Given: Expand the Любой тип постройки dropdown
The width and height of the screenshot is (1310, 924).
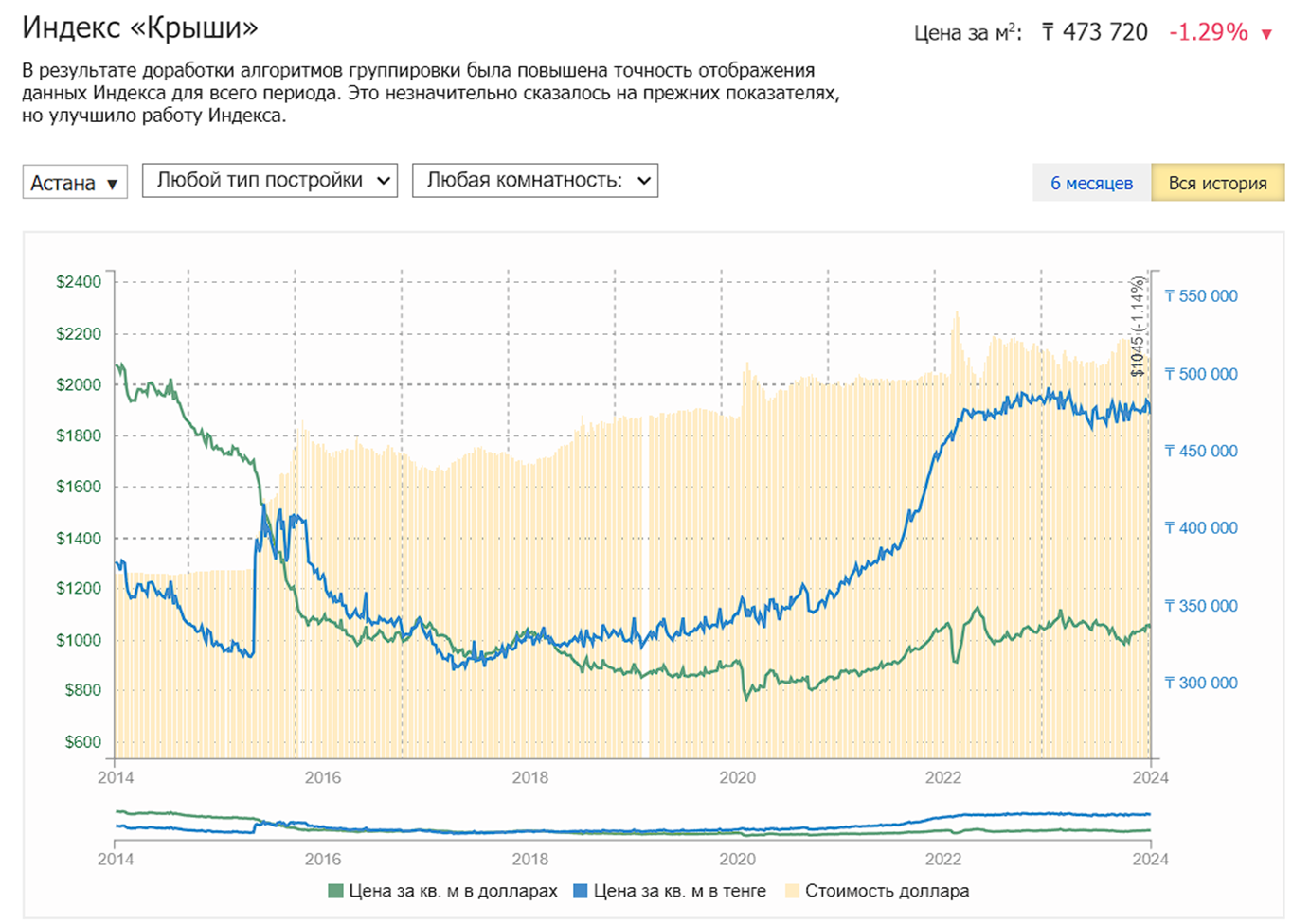Looking at the screenshot, I should (x=270, y=180).
